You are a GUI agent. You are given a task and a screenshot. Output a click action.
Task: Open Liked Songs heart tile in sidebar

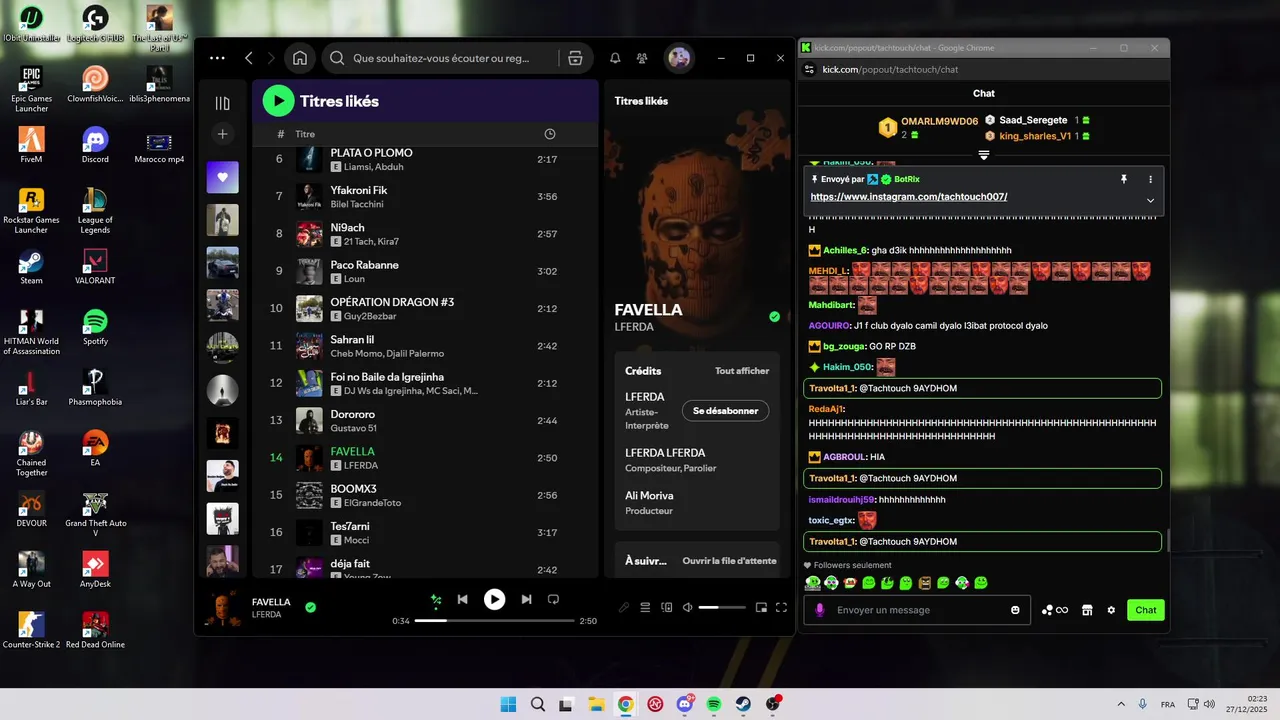[222, 177]
